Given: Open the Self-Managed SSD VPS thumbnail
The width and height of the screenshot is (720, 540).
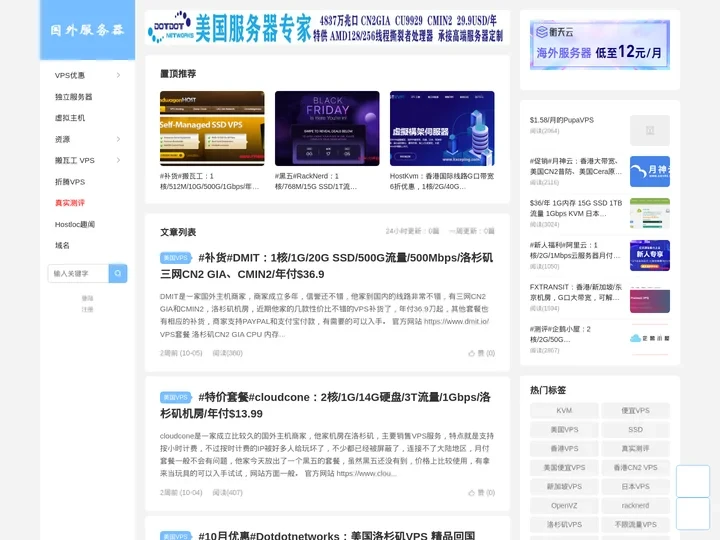Looking at the screenshot, I should (212, 128).
